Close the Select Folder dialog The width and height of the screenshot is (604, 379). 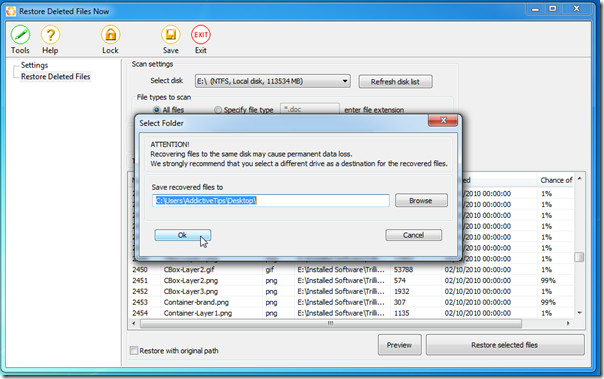click(x=443, y=121)
